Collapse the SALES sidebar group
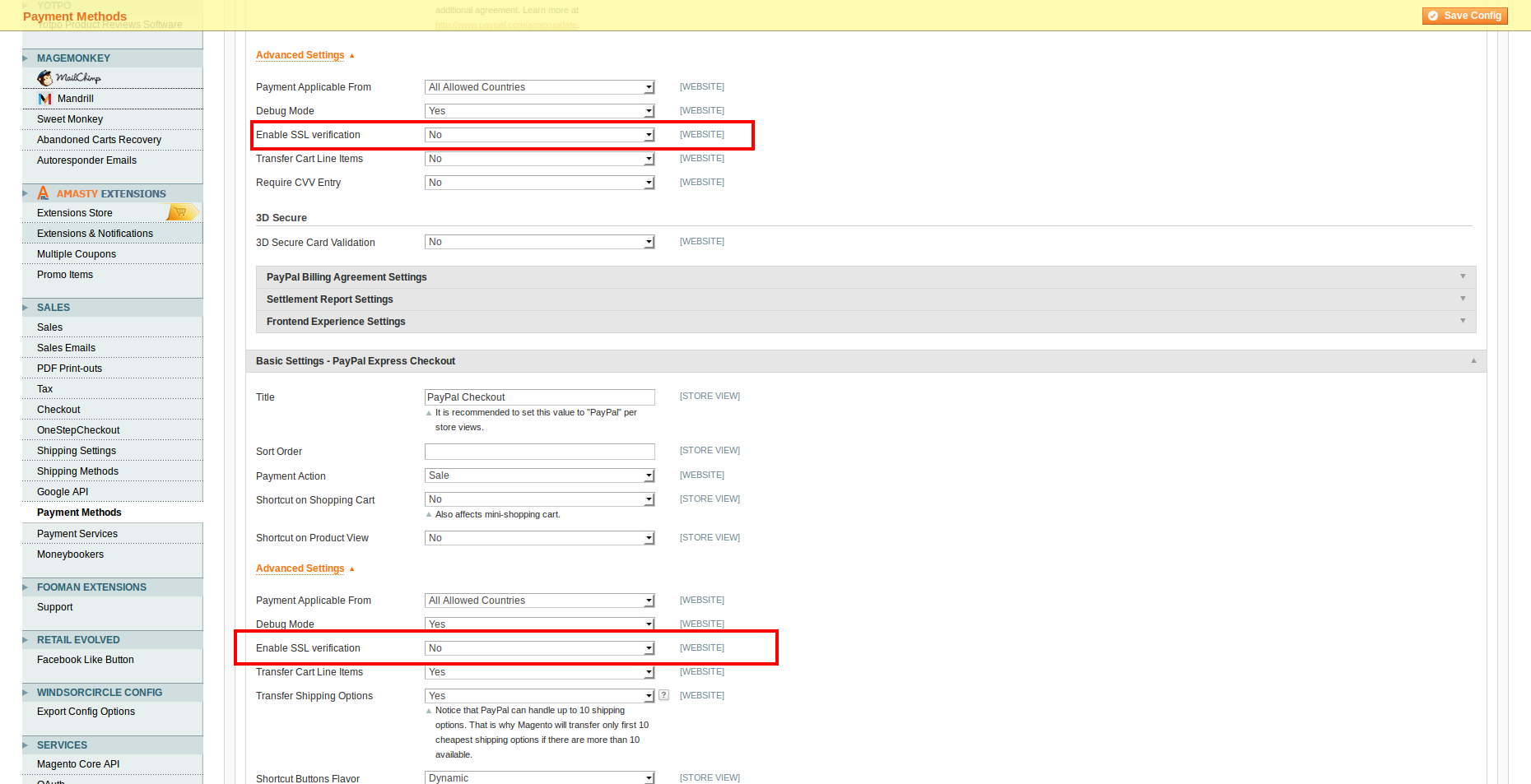 112,308
